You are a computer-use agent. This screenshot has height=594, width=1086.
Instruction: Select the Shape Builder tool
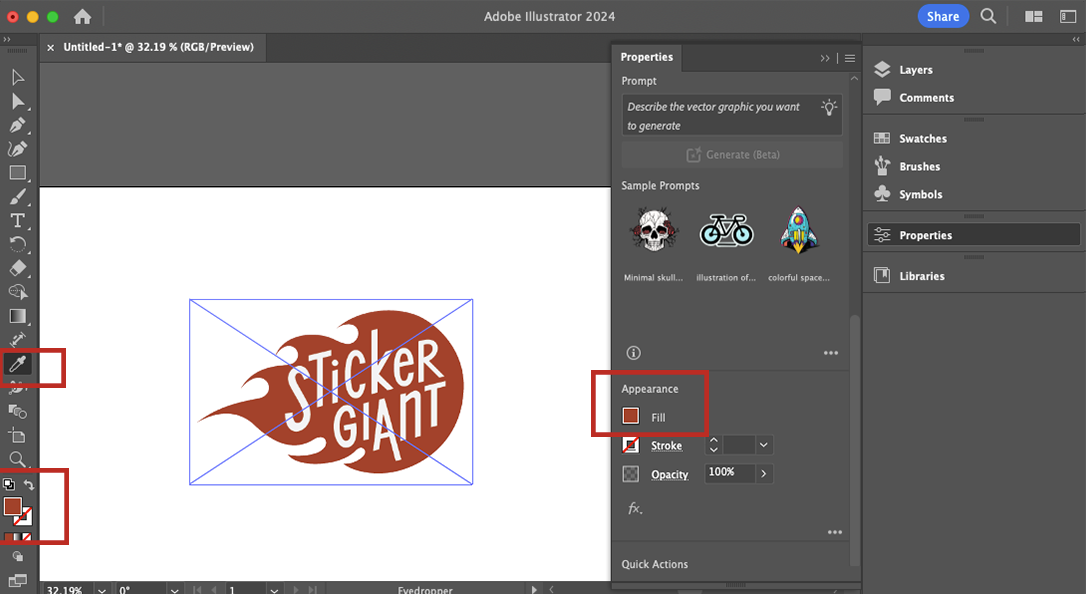(x=17, y=292)
